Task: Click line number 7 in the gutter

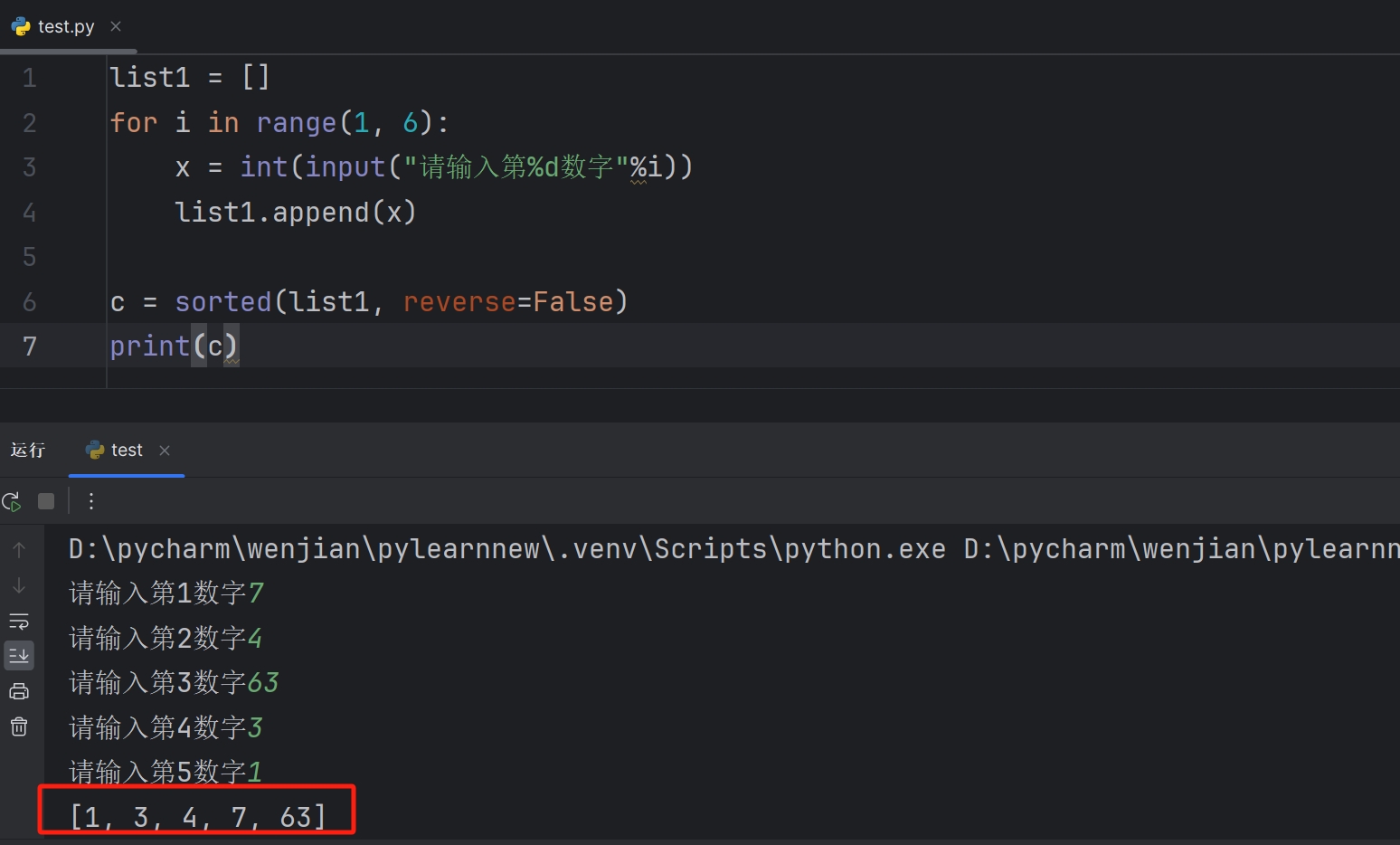Action: click(x=30, y=347)
